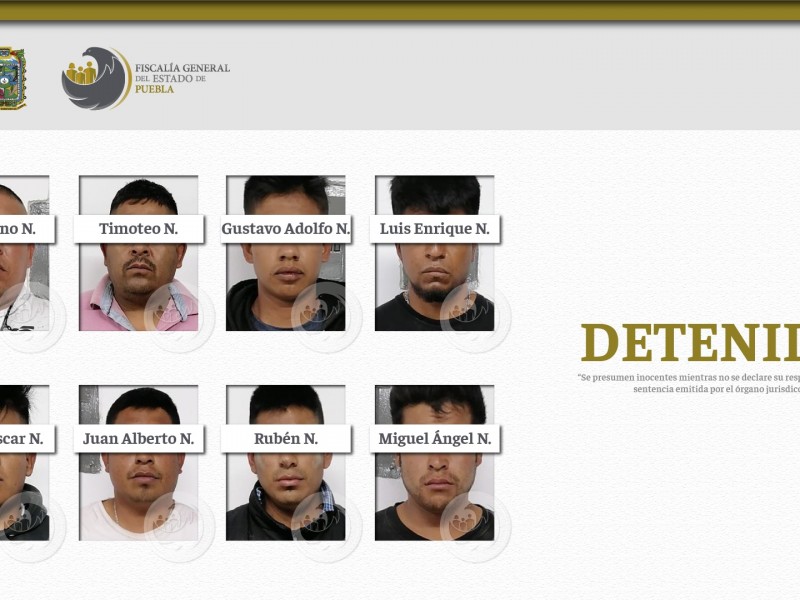Image resolution: width=800 pixels, height=600 pixels.
Task: Select the 'Rubén N.' name label
Action: pyautogui.click(x=286, y=439)
